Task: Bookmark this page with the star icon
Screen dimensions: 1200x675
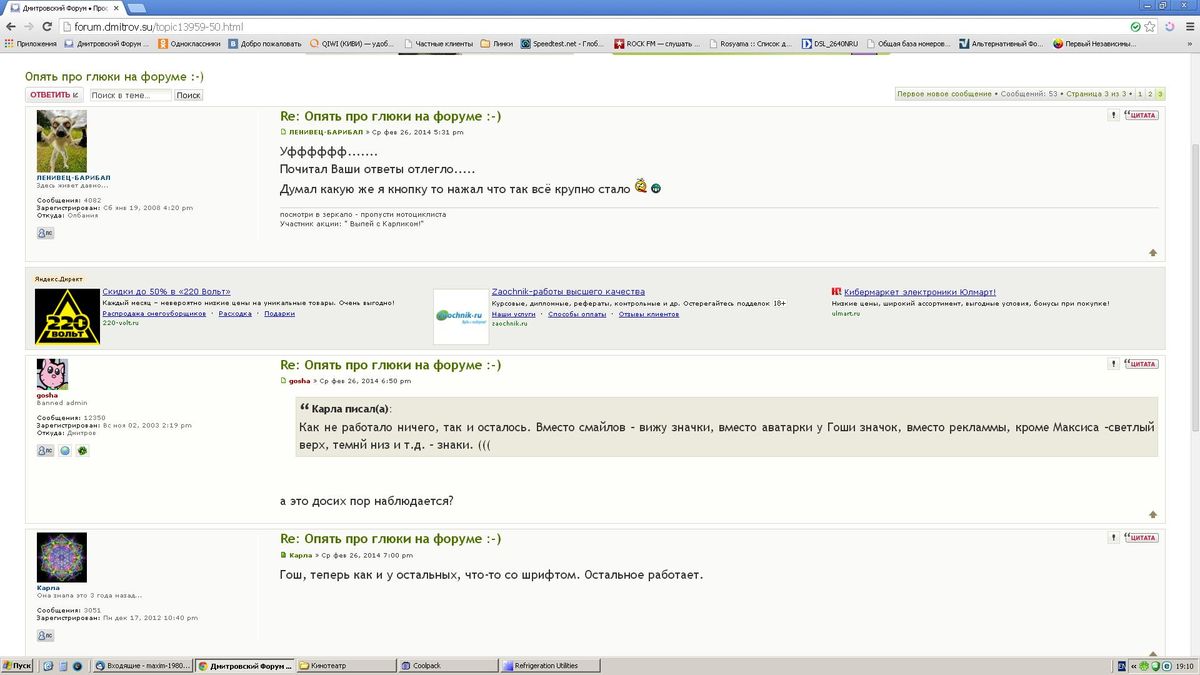Action: point(1151,27)
